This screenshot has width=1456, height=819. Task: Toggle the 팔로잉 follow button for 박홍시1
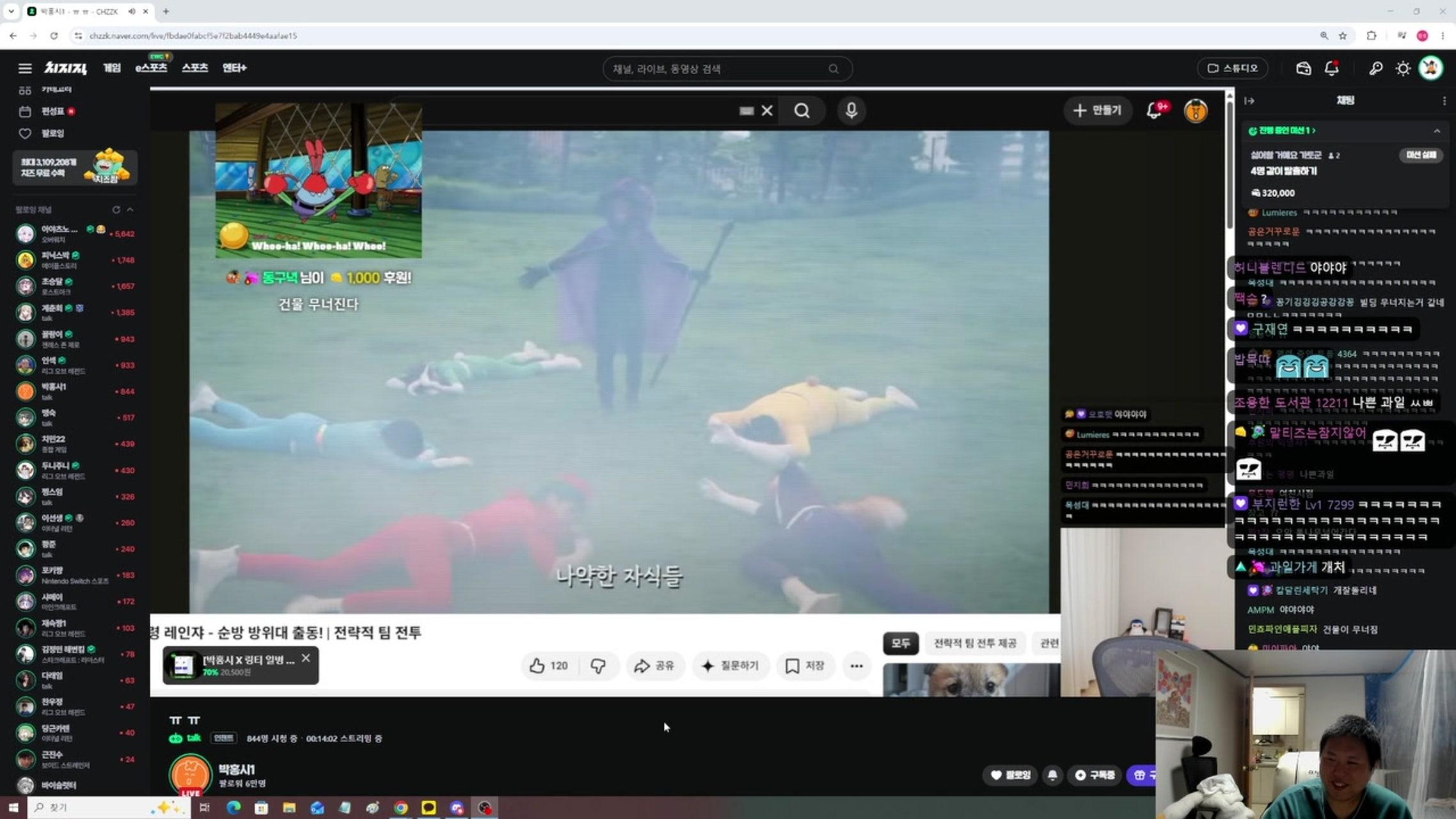click(x=1011, y=775)
